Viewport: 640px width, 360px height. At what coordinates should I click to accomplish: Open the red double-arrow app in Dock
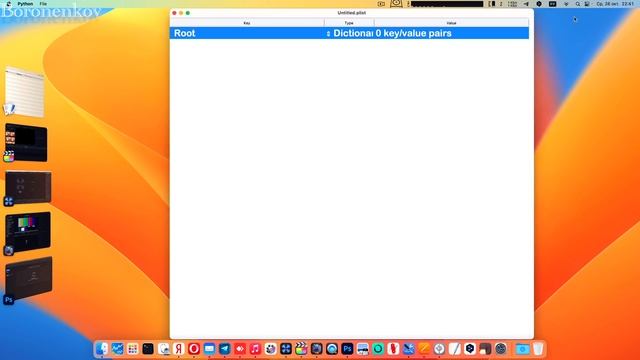240,349
